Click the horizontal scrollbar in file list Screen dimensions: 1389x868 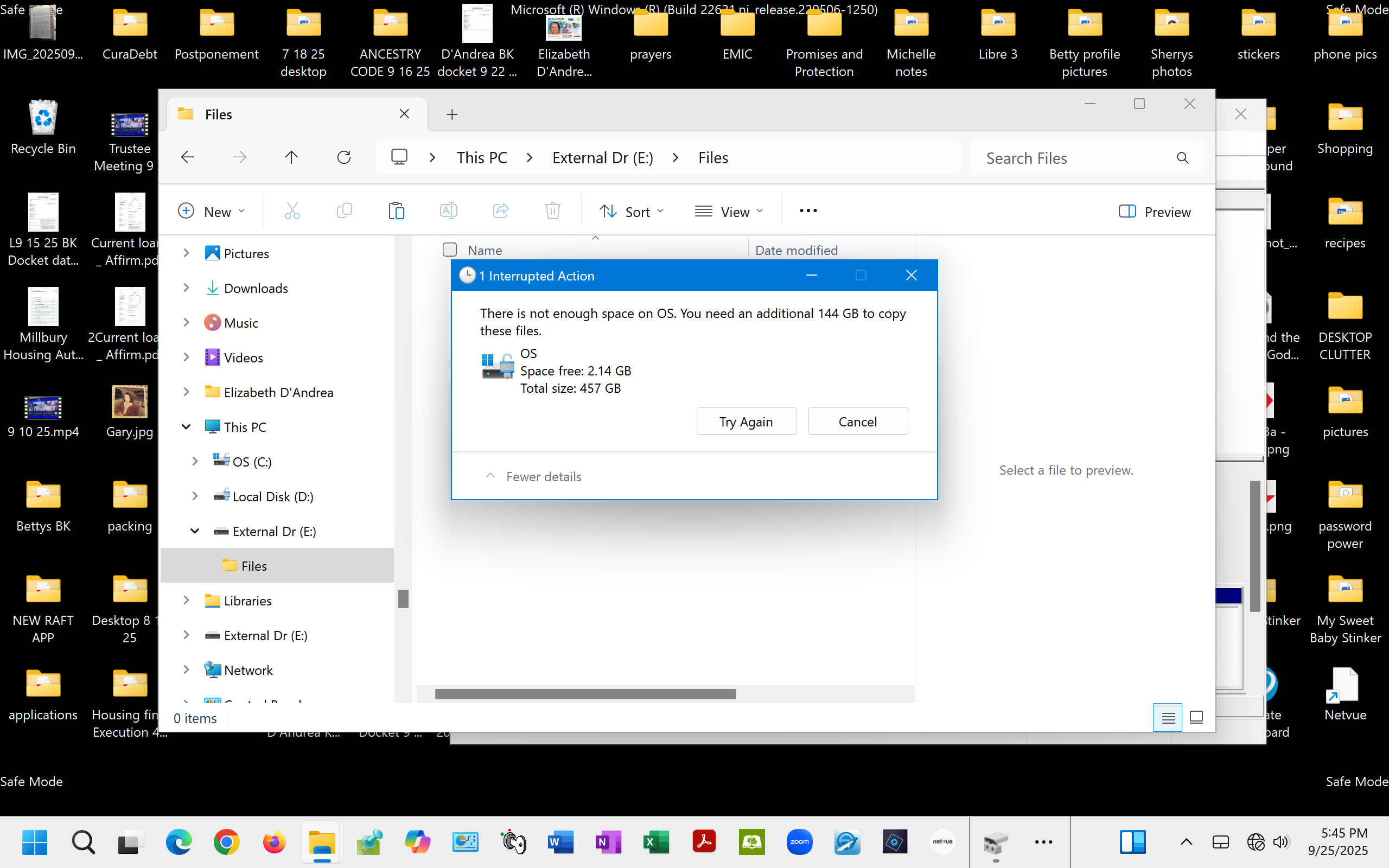(585, 694)
